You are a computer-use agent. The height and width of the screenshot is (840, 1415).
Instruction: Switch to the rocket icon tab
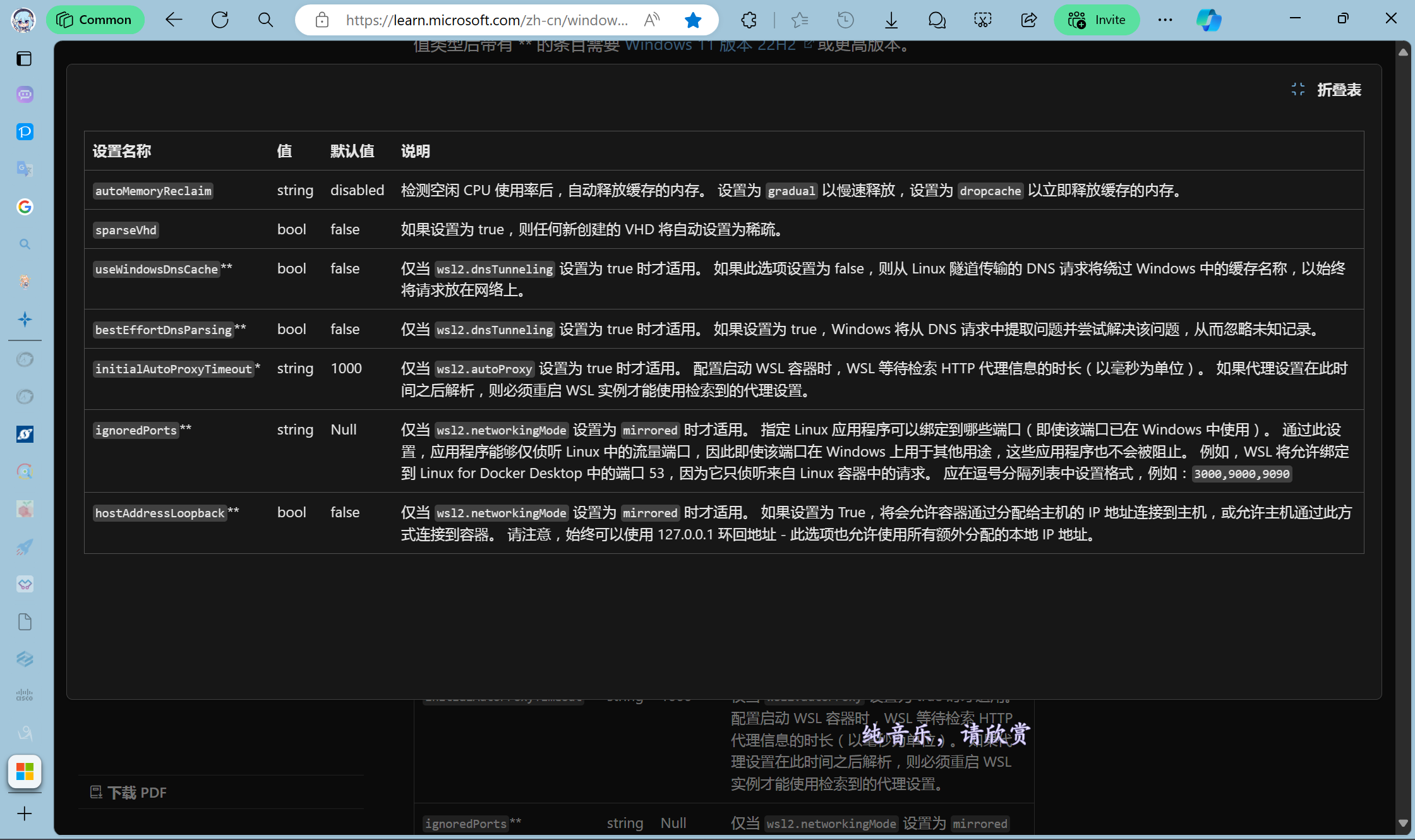(25, 547)
